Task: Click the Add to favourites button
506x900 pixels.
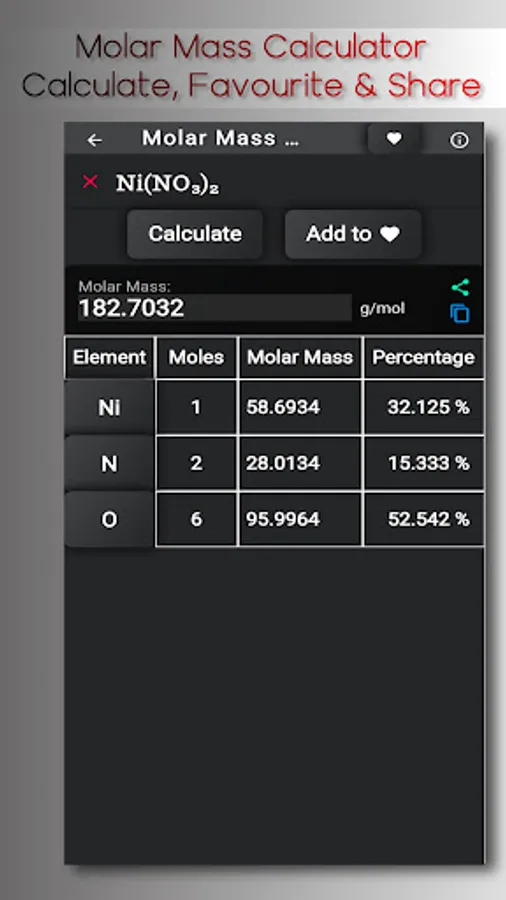Action: pos(353,234)
